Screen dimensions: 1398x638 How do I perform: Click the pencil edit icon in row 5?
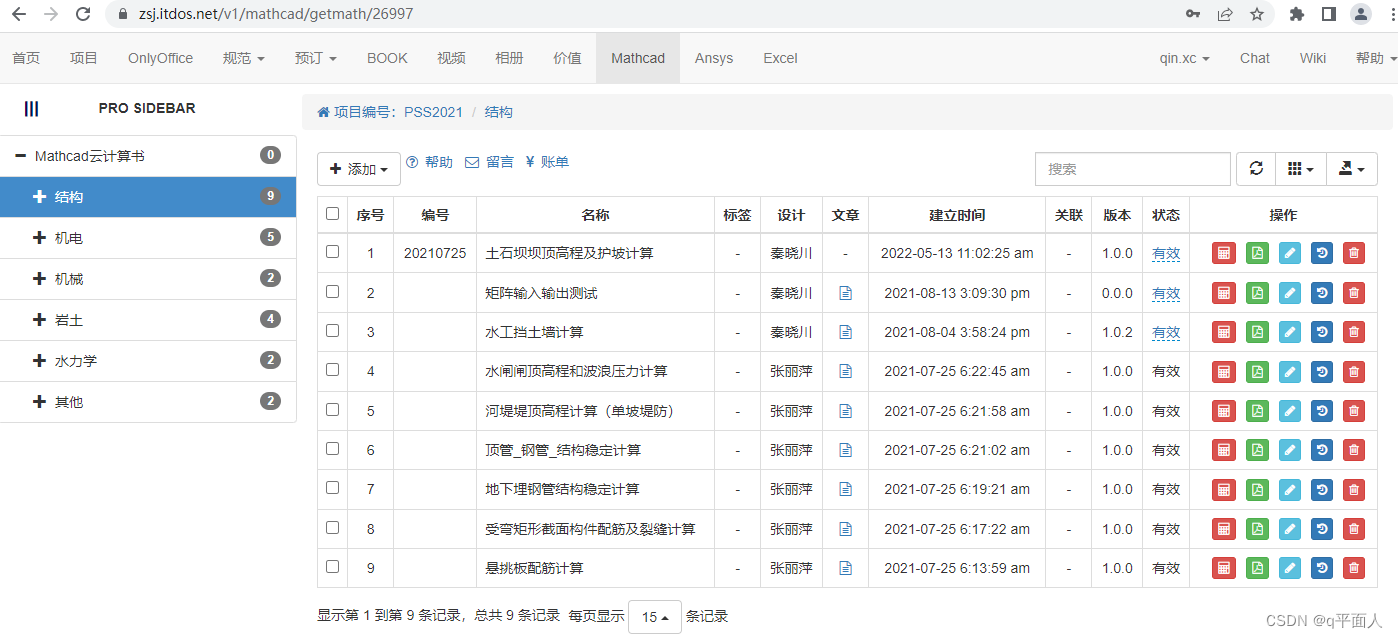[x=1289, y=411]
